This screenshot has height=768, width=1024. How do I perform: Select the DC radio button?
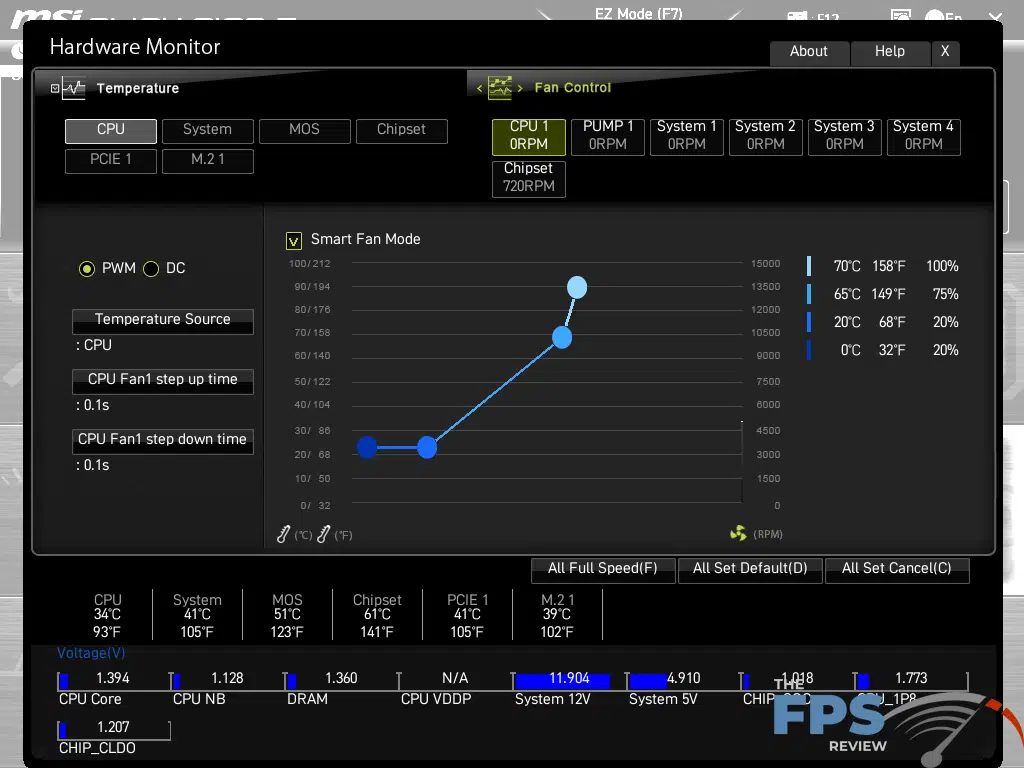pyautogui.click(x=151, y=268)
